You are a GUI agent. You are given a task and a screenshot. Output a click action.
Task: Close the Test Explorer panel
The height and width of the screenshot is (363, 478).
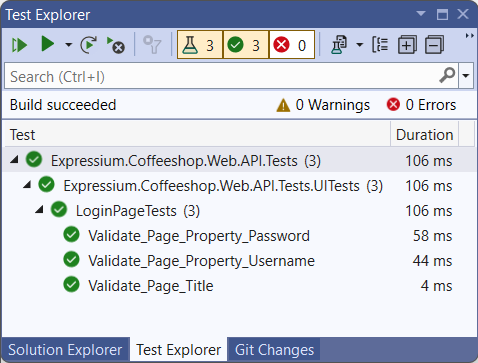tap(463, 14)
